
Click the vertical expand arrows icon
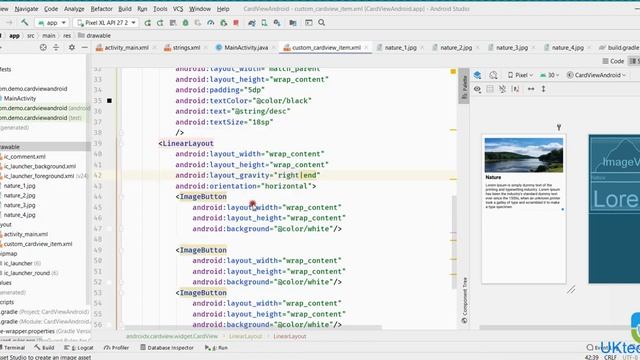[544, 89]
